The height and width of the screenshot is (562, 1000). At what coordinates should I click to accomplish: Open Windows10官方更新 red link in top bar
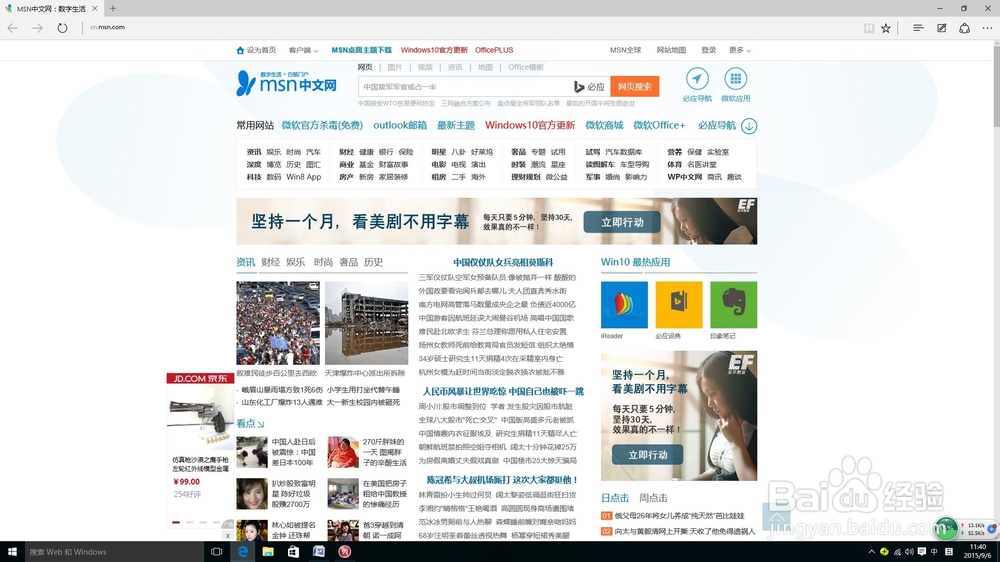click(434, 50)
